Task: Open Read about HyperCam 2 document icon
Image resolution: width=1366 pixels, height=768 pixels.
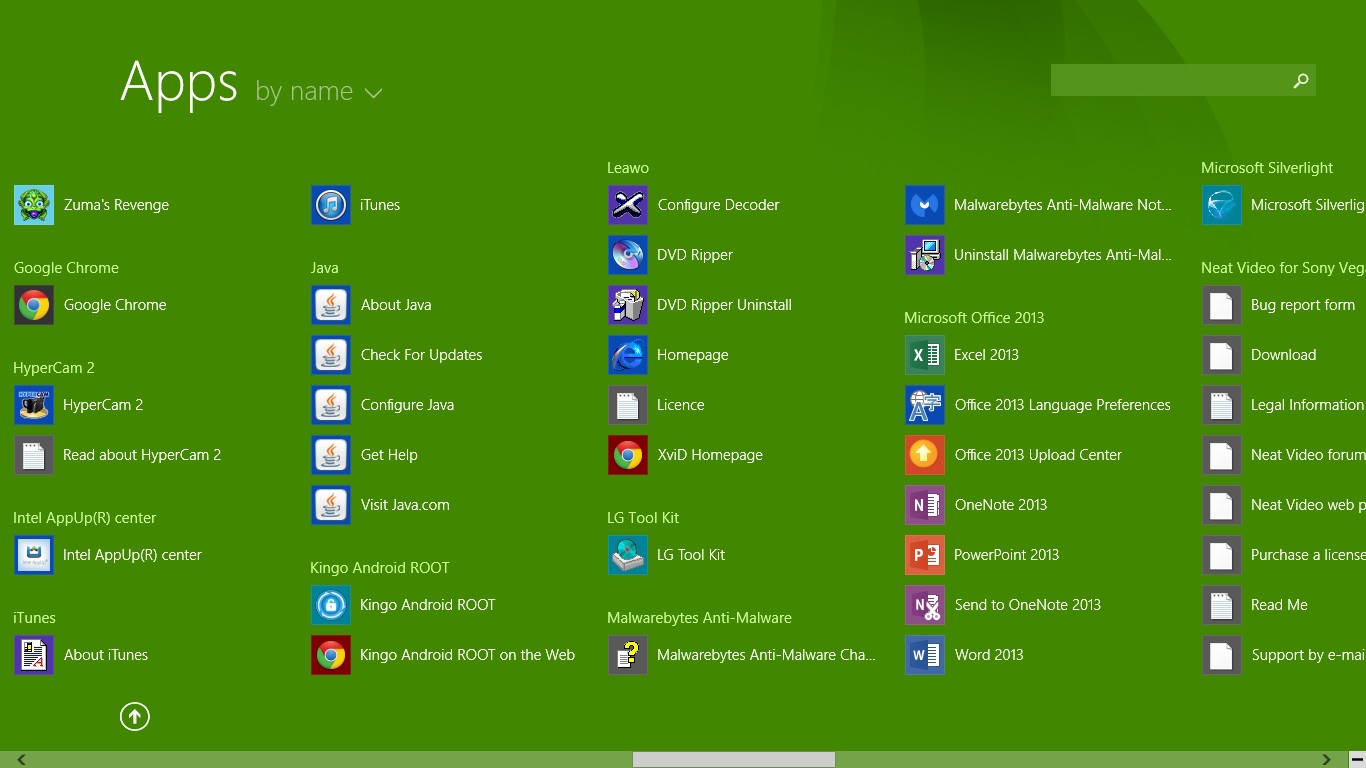Action: tap(34, 455)
